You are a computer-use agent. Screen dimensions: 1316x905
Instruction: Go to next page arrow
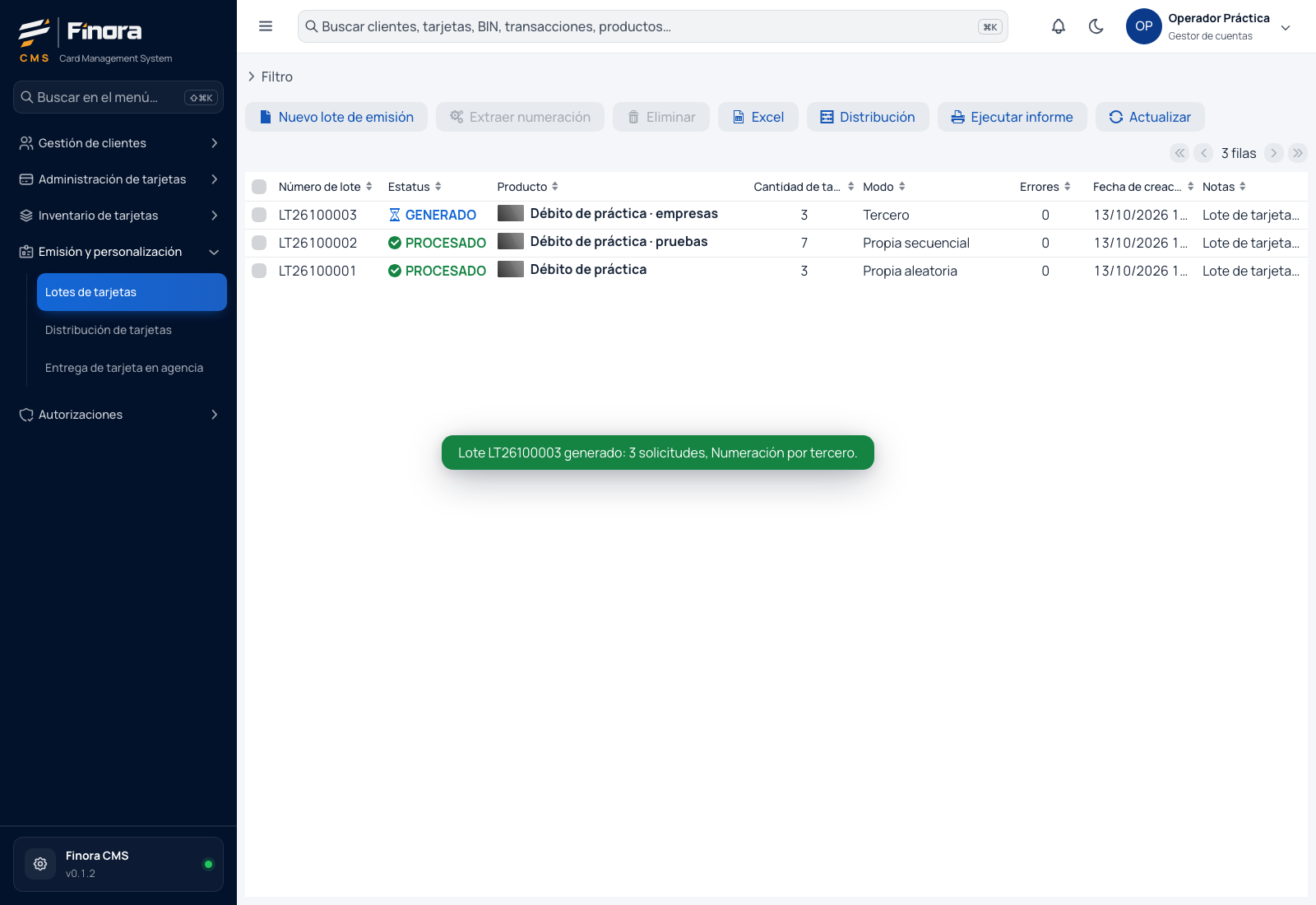coord(1274,153)
